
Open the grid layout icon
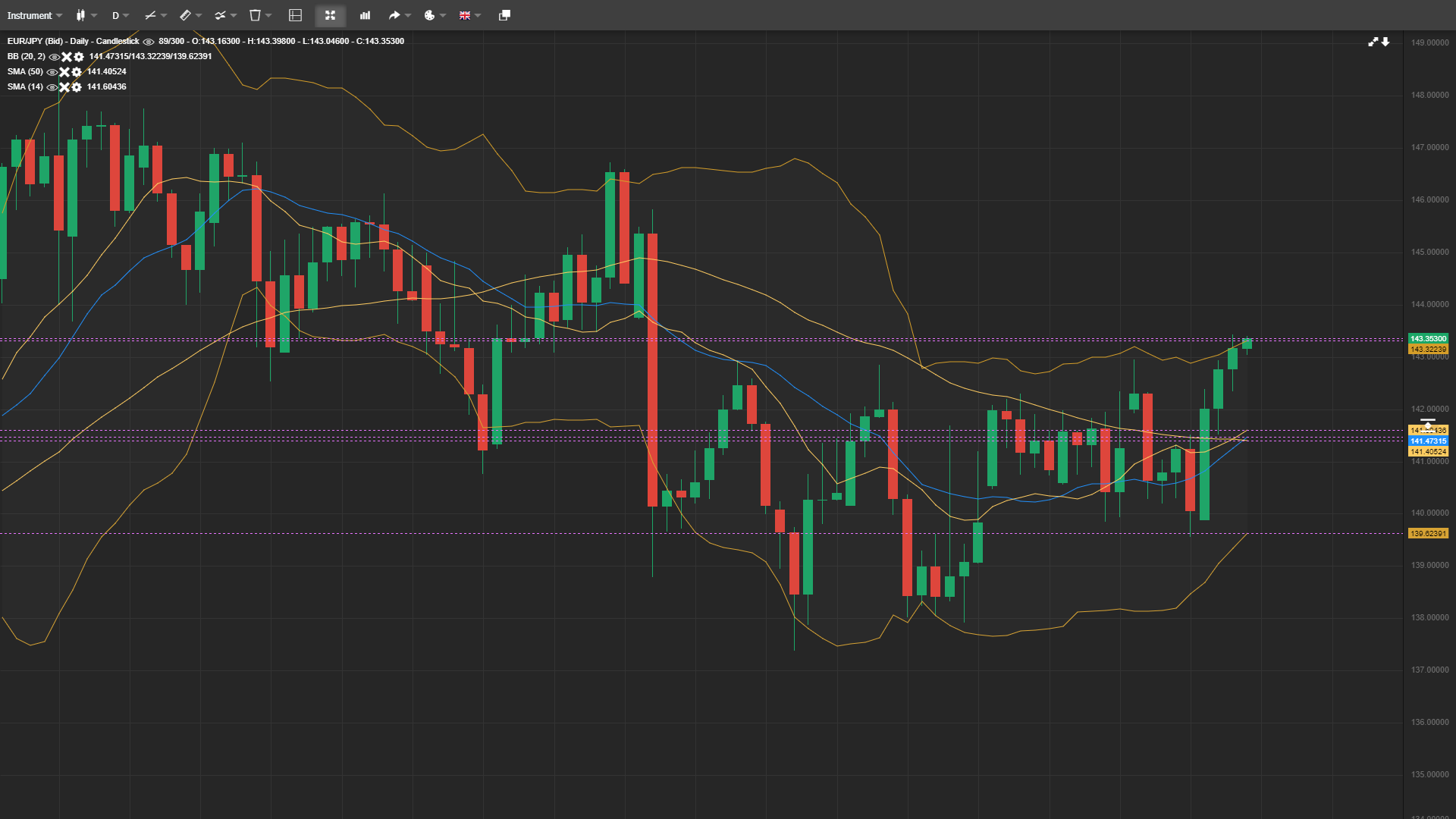(294, 15)
